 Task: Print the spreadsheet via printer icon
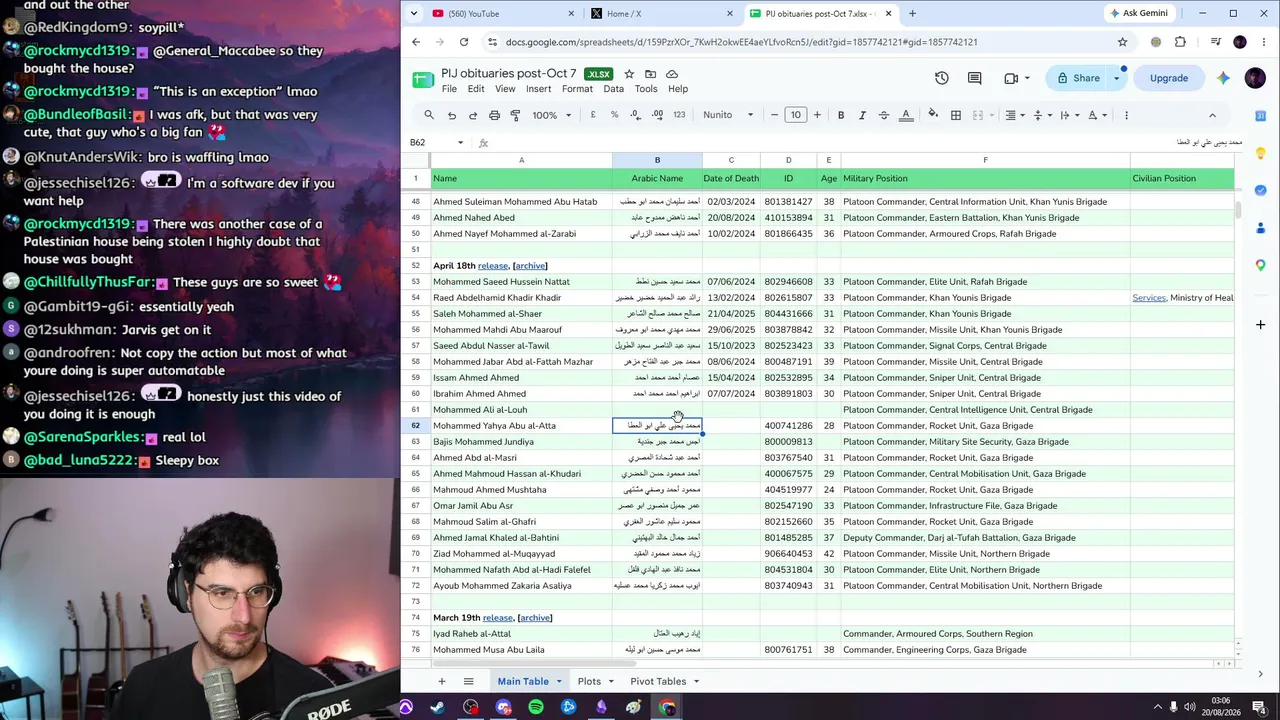click(x=494, y=115)
